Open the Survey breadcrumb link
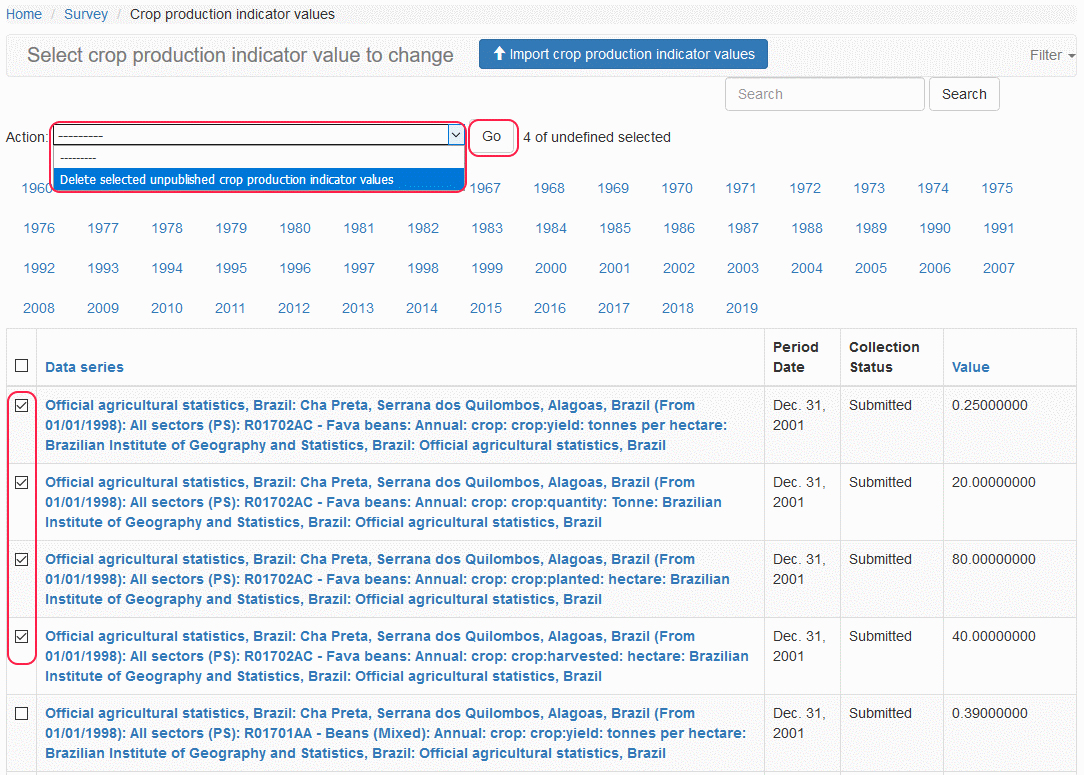This screenshot has width=1084, height=775. click(86, 14)
